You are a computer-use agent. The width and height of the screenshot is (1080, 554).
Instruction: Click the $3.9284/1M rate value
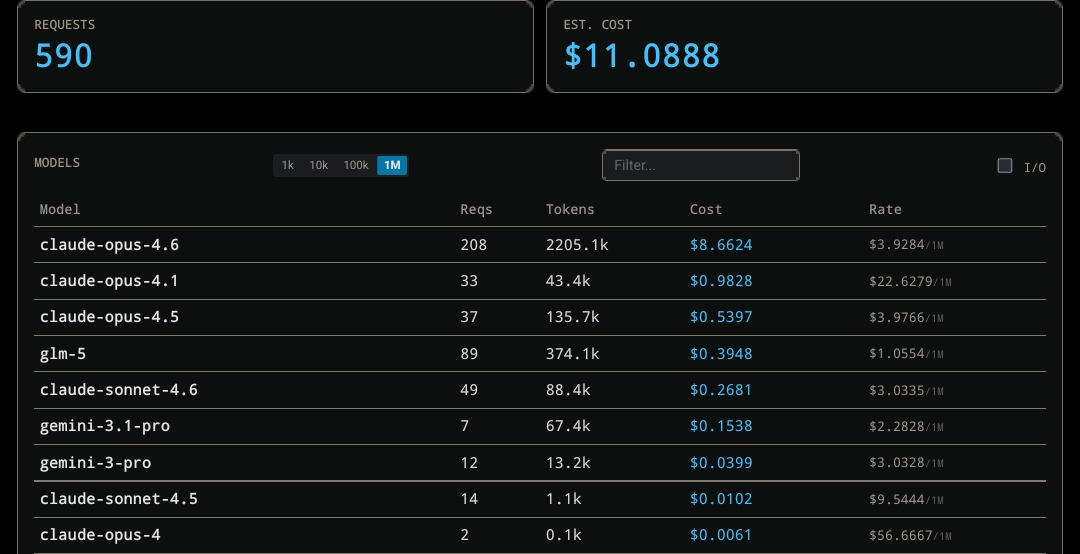(x=906, y=245)
